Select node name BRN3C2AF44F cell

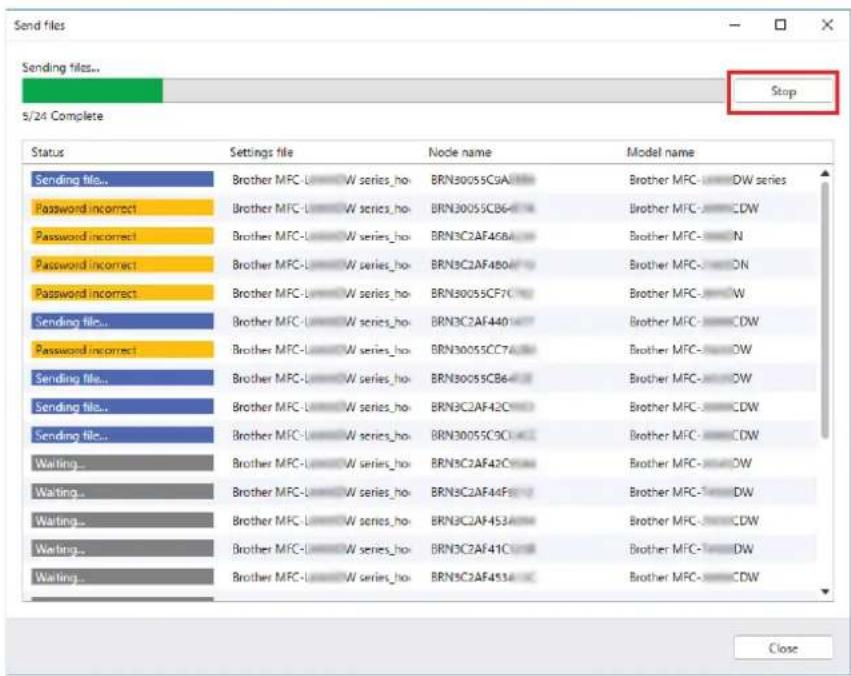click(482, 492)
